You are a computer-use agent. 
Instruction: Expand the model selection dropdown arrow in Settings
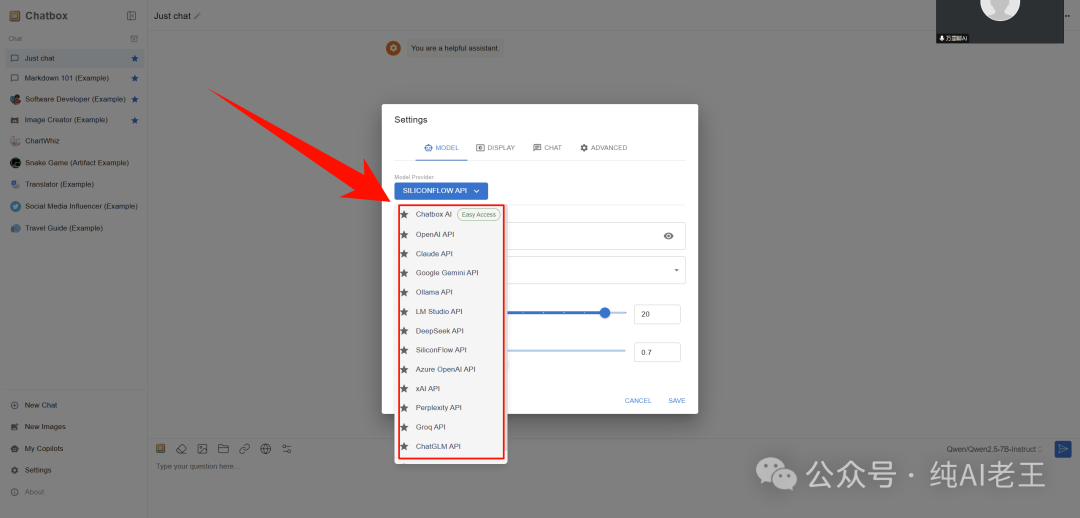tap(676, 269)
